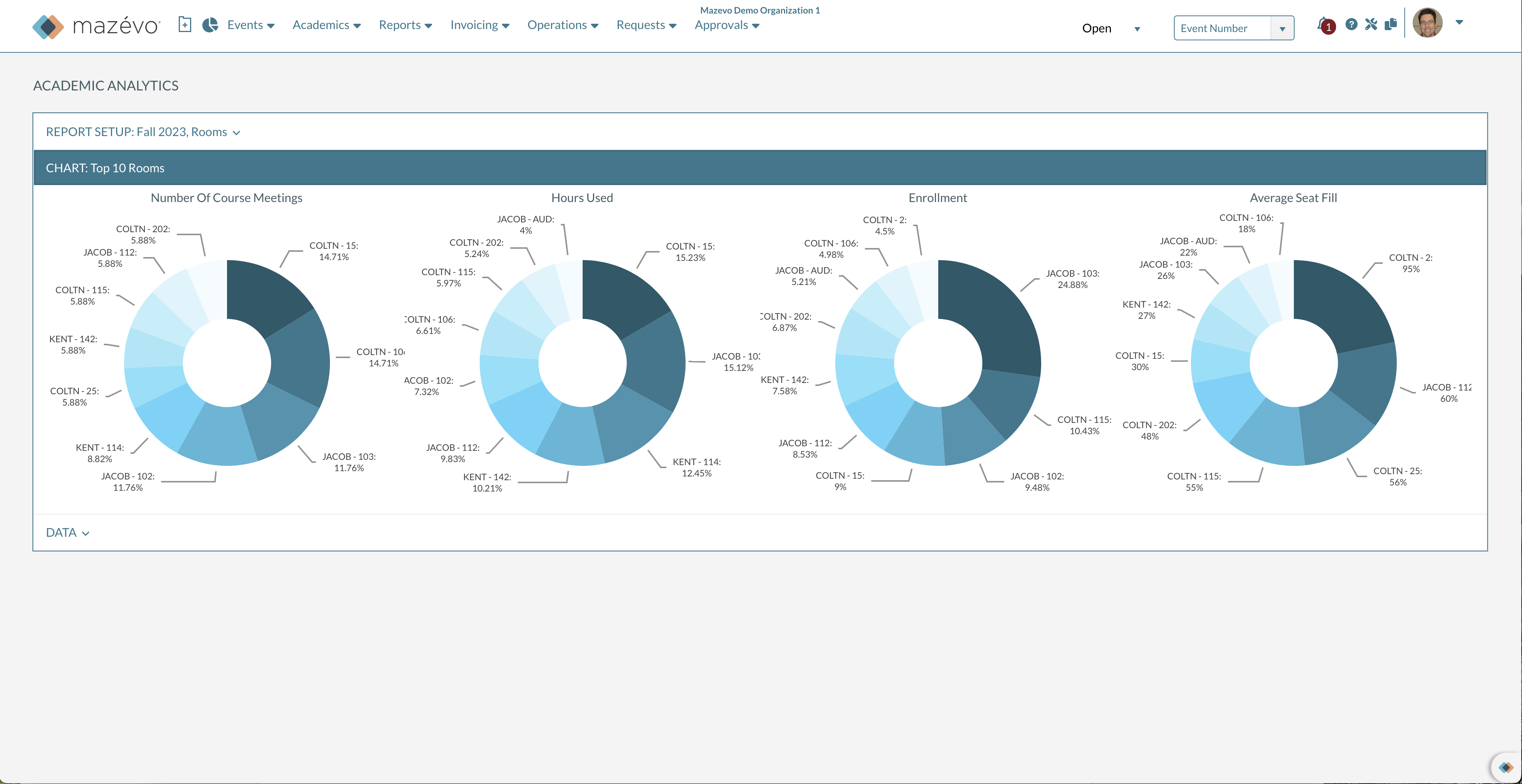Open the user account caret menu

1459,23
